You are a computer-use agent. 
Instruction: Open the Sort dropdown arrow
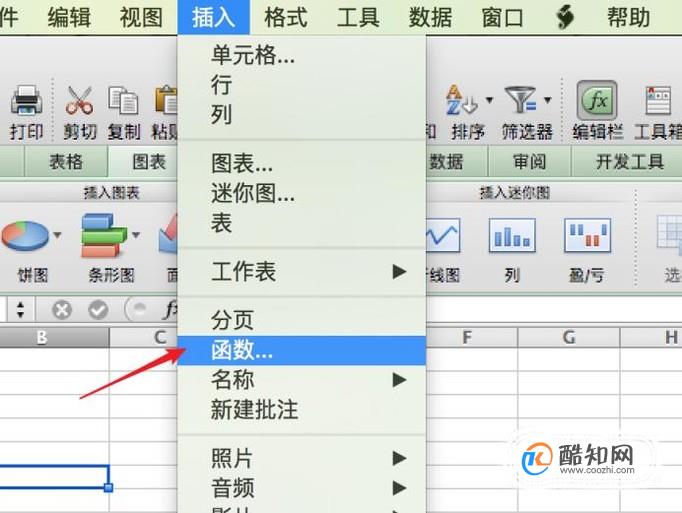click(x=489, y=100)
